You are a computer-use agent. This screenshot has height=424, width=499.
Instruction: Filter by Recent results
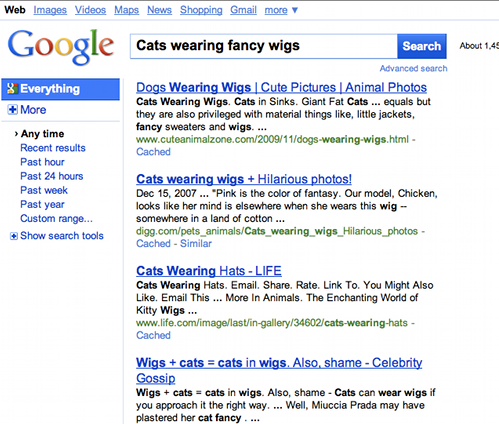coord(53,148)
